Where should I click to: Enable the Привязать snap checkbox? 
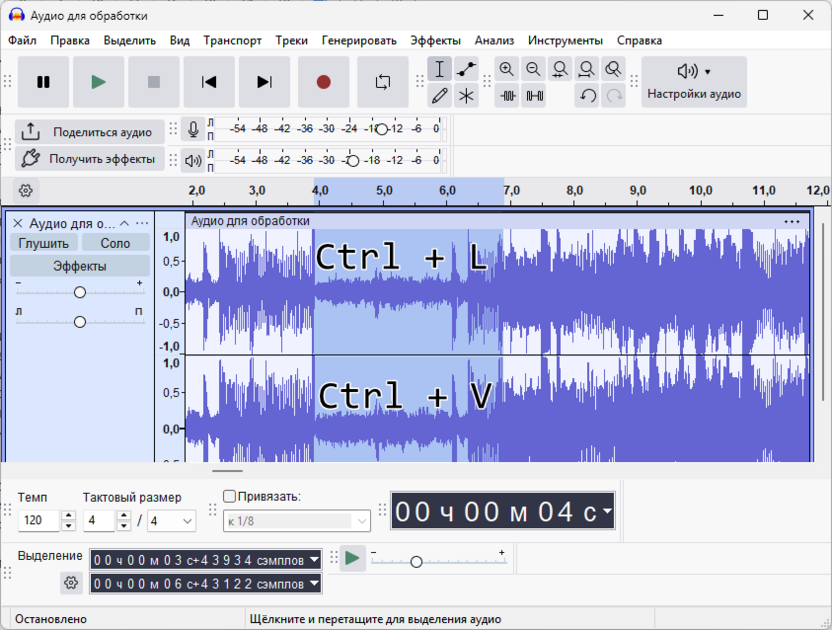[229, 496]
